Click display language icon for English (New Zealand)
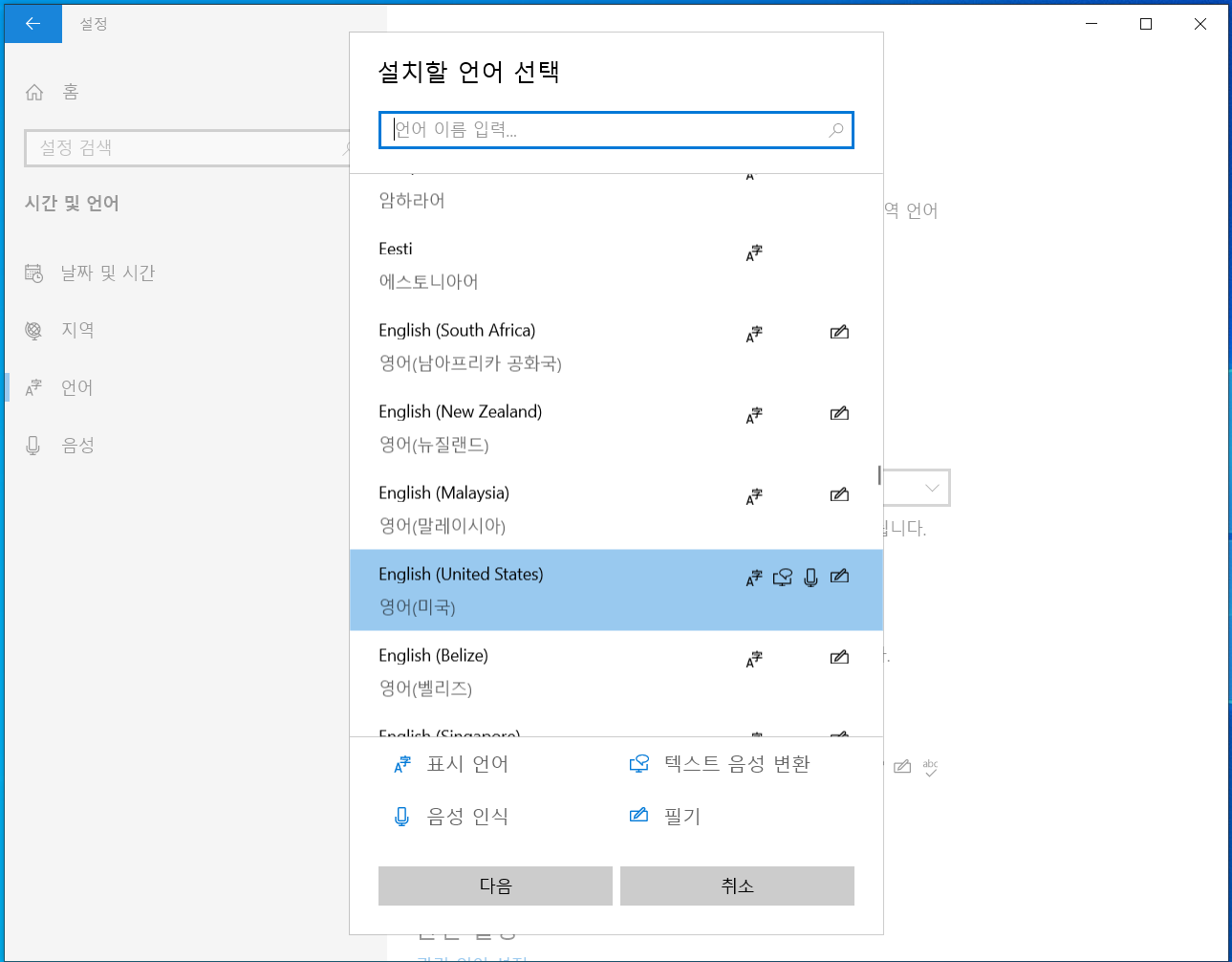 tap(754, 415)
